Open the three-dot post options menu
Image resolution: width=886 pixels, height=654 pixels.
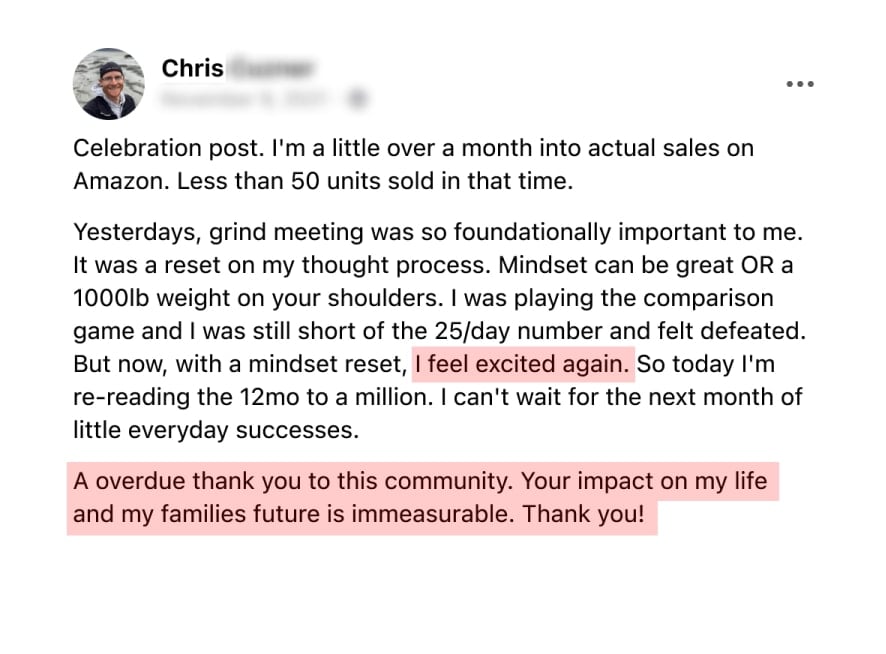800,84
